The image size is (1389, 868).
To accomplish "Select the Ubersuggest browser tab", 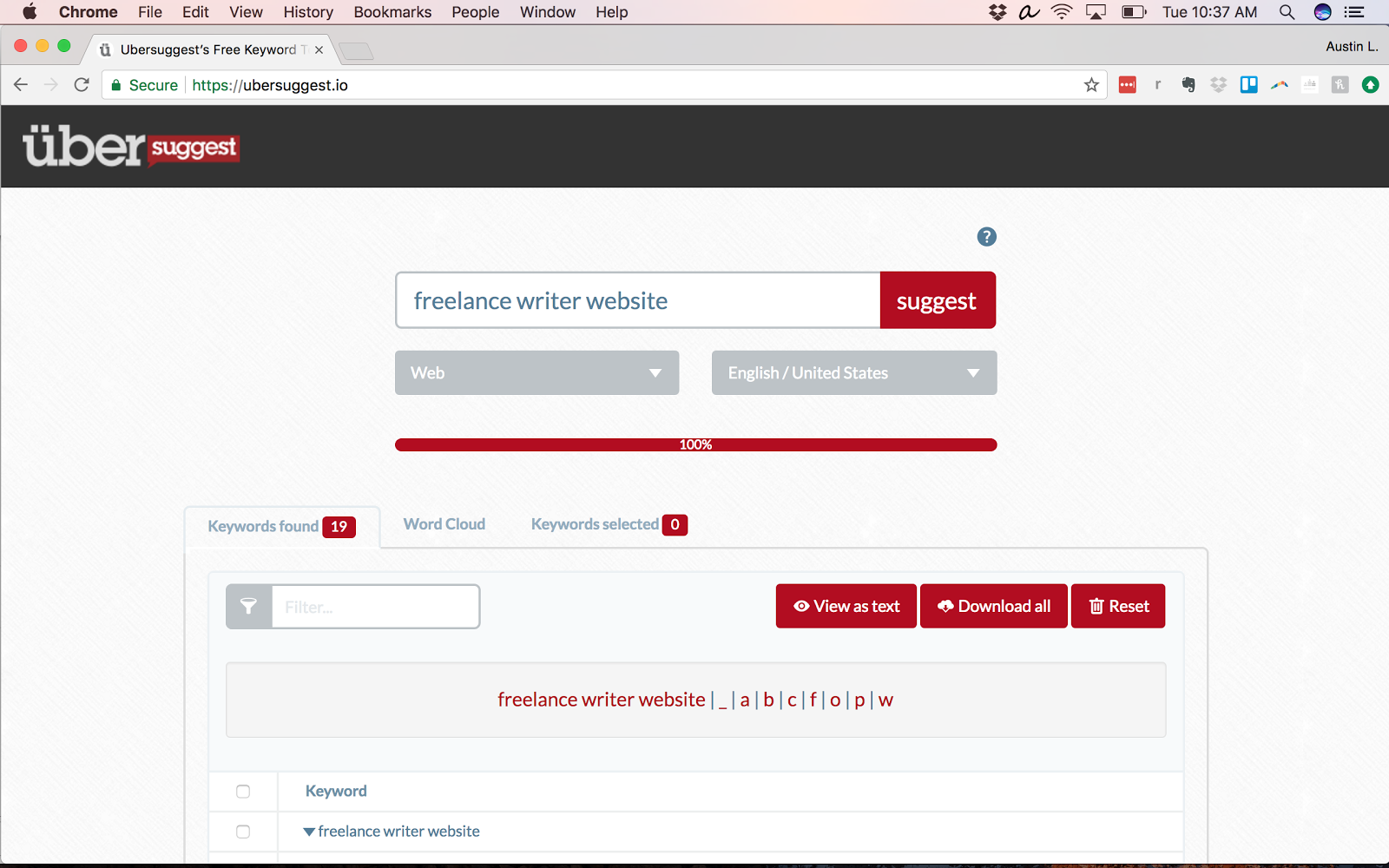I will coord(208,49).
